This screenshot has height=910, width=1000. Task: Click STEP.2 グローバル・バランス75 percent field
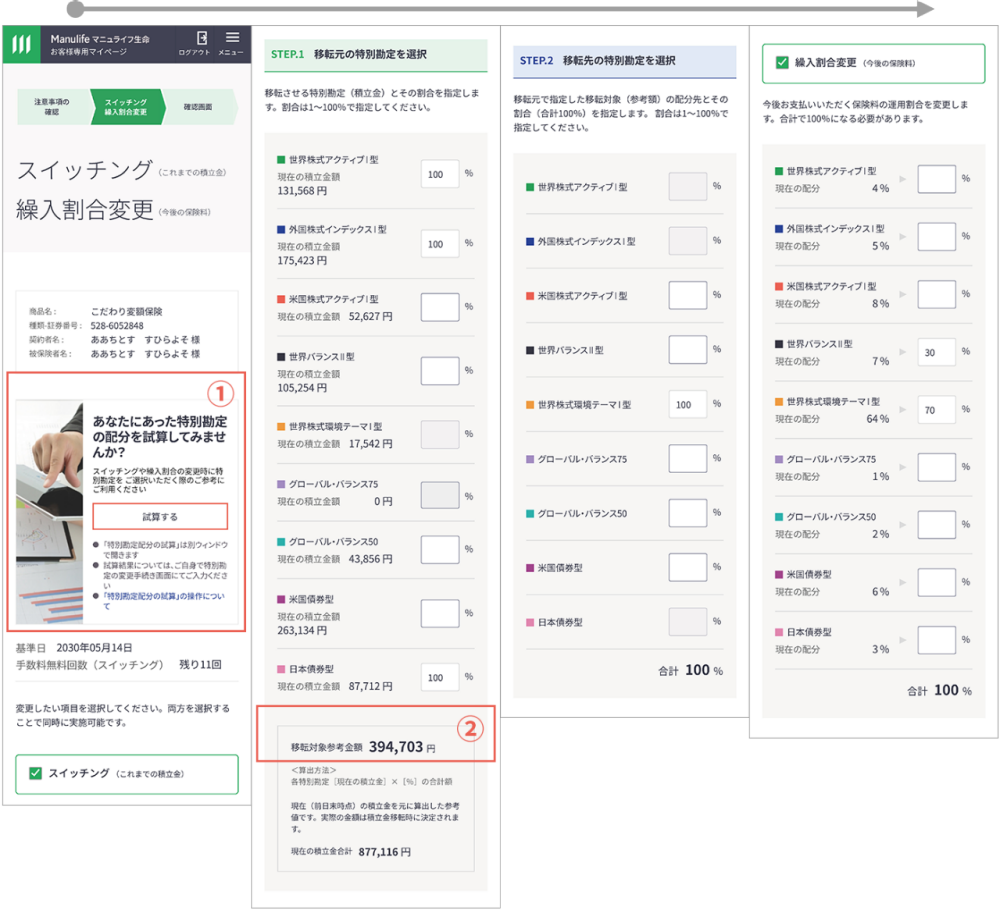[x=688, y=459]
